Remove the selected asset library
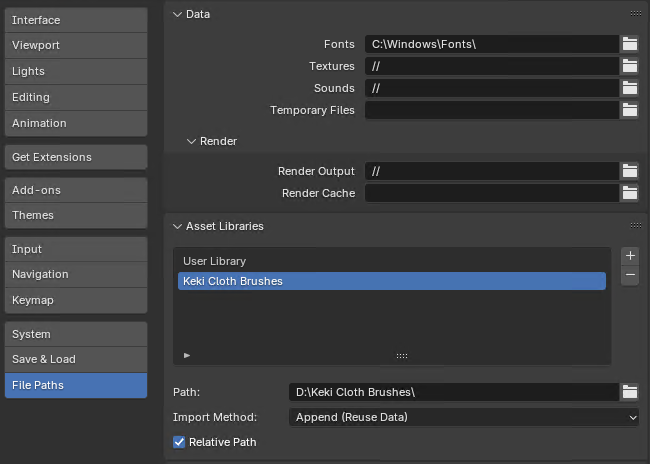Viewport: 650px width, 464px height. click(630, 275)
